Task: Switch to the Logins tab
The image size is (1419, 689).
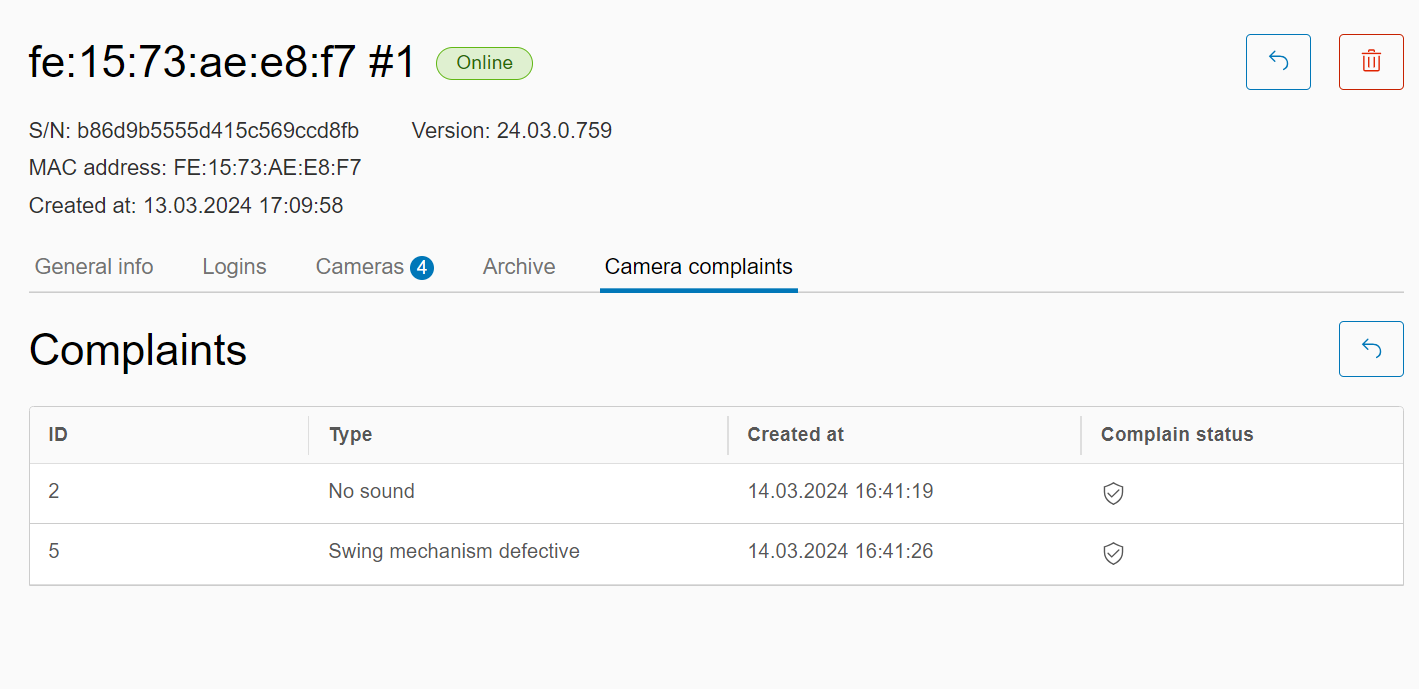Action: [x=234, y=267]
